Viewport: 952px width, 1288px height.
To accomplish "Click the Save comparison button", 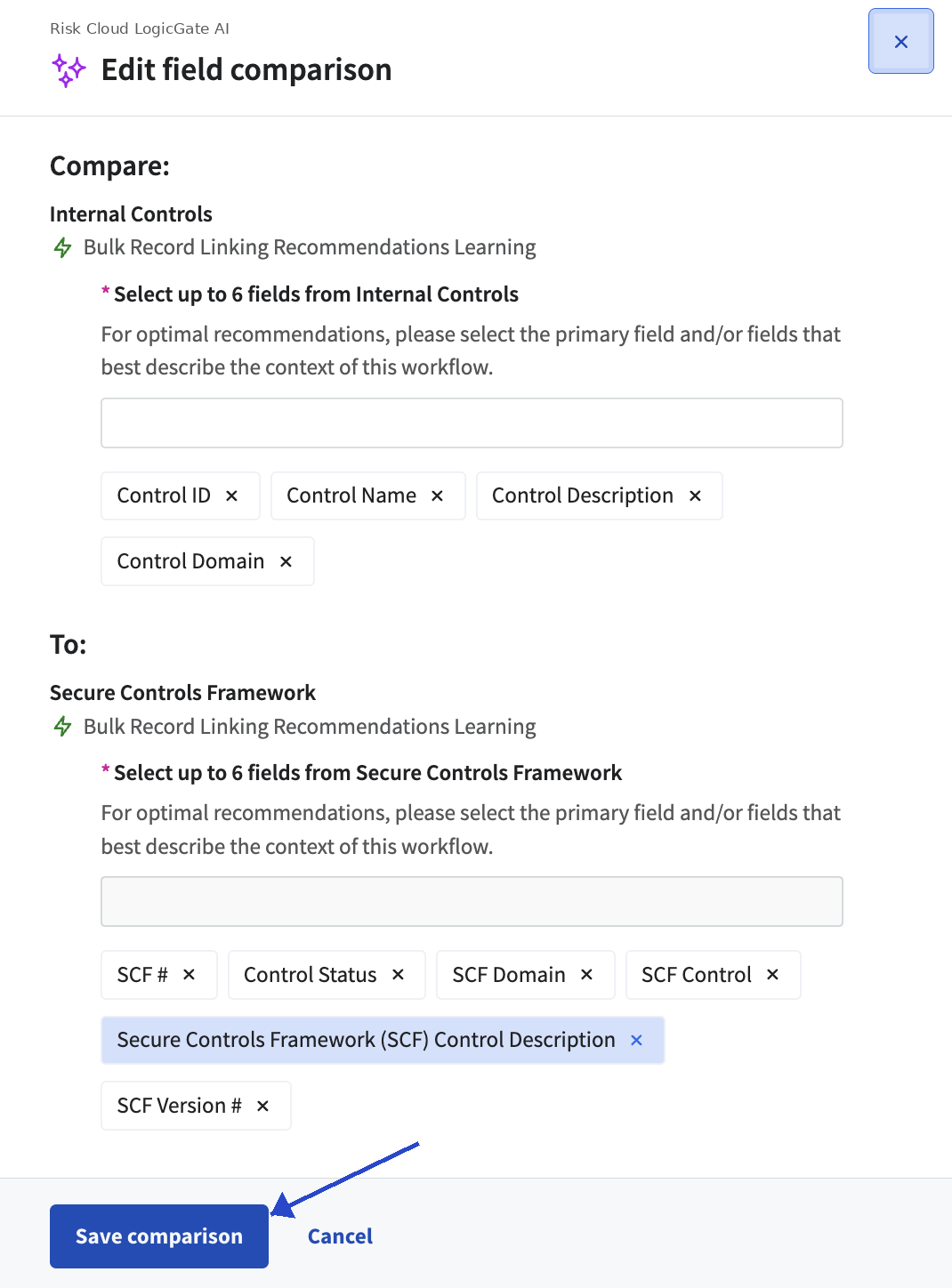I will pos(159,1236).
